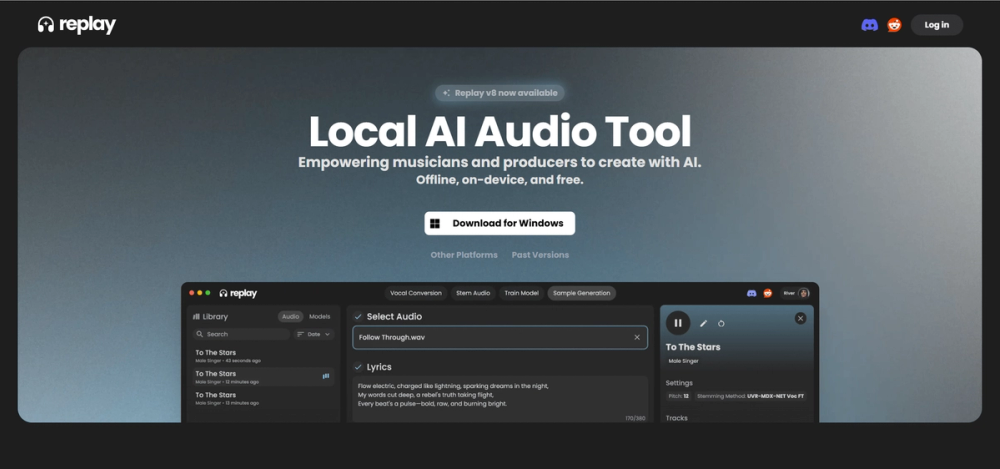
Task: Click the Reddit icon inside the app preview
Action: click(768, 293)
